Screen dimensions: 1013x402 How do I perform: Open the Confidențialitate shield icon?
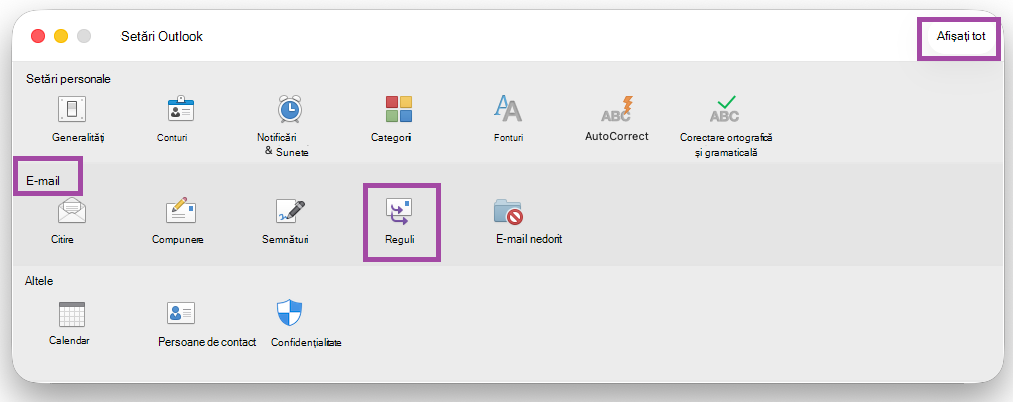290,313
